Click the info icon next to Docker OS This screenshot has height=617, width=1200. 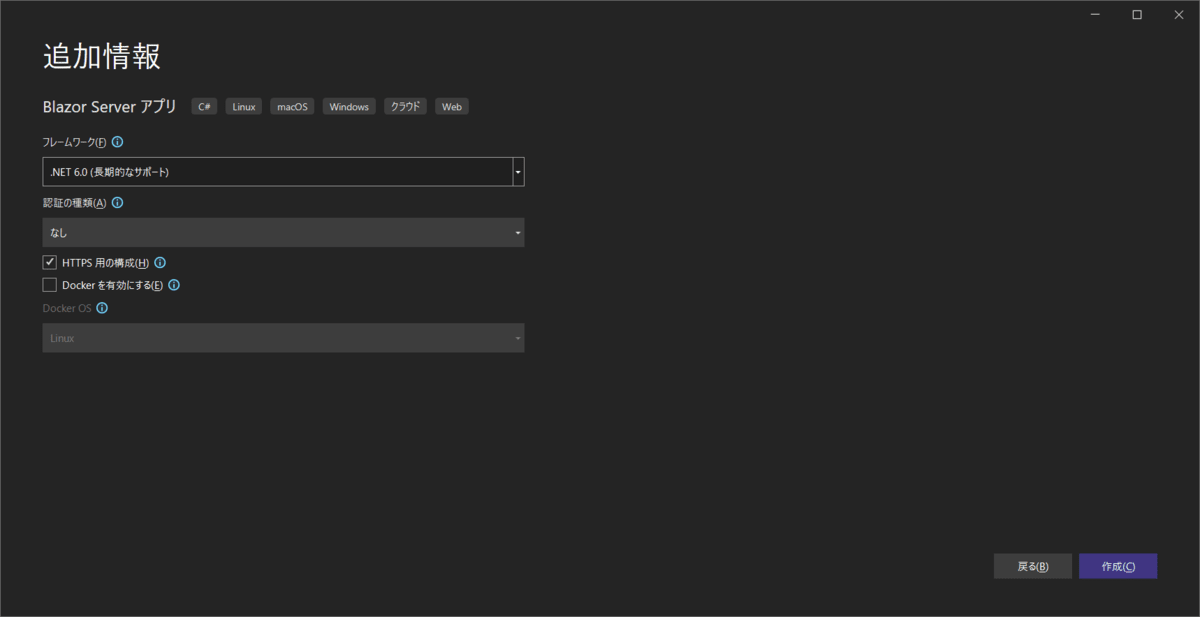102,308
